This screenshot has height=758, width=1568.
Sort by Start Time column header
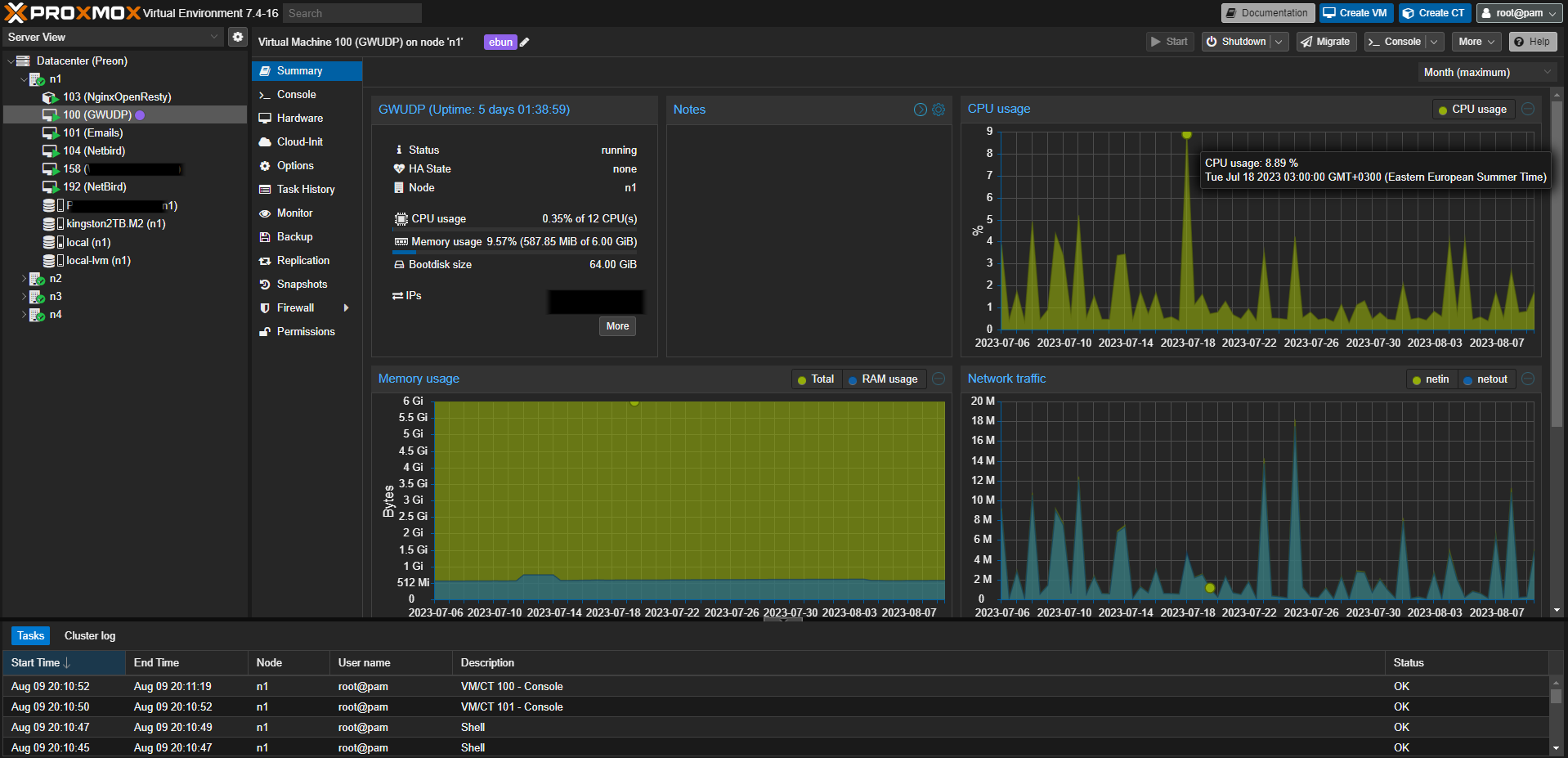[x=64, y=663]
